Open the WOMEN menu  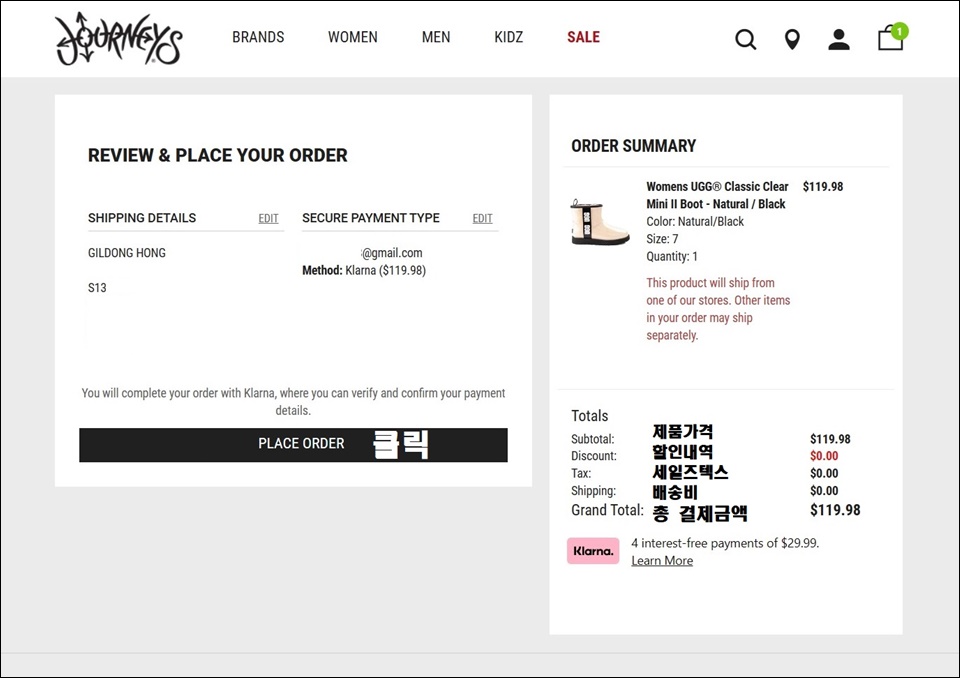pyautogui.click(x=353, y=37)
